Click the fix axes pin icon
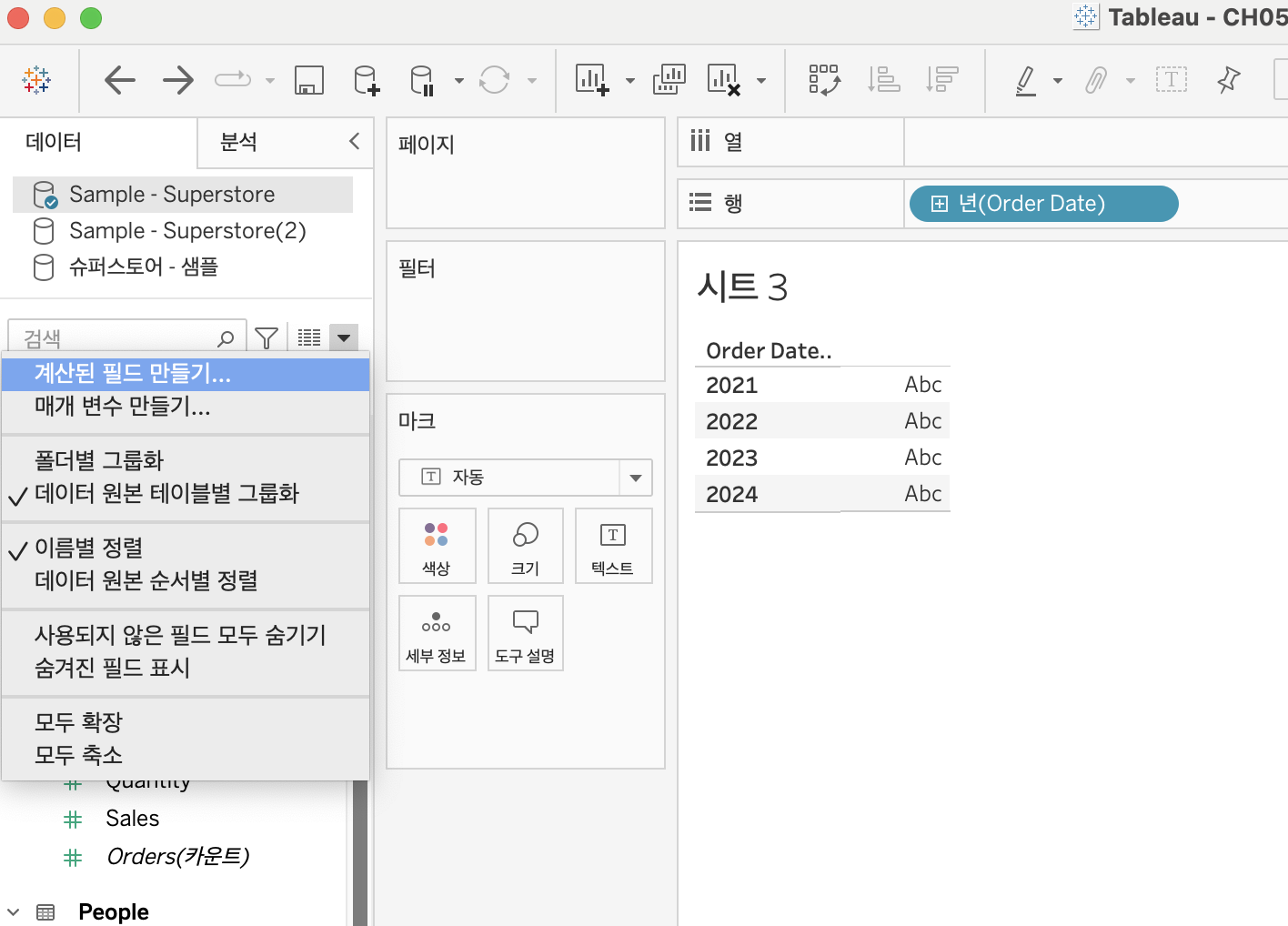Viewport: 1288px width, 926px height. [1229, 80]
